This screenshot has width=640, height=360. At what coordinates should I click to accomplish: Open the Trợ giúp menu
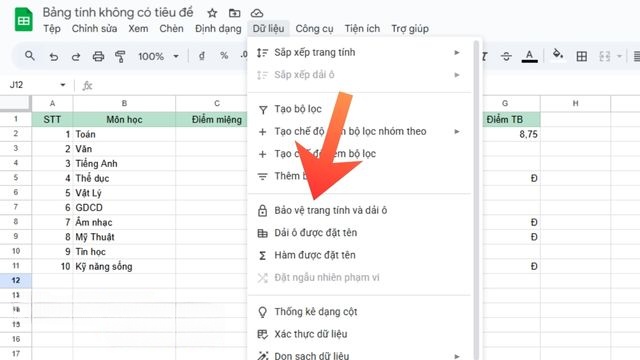click(x=410, y=29)
